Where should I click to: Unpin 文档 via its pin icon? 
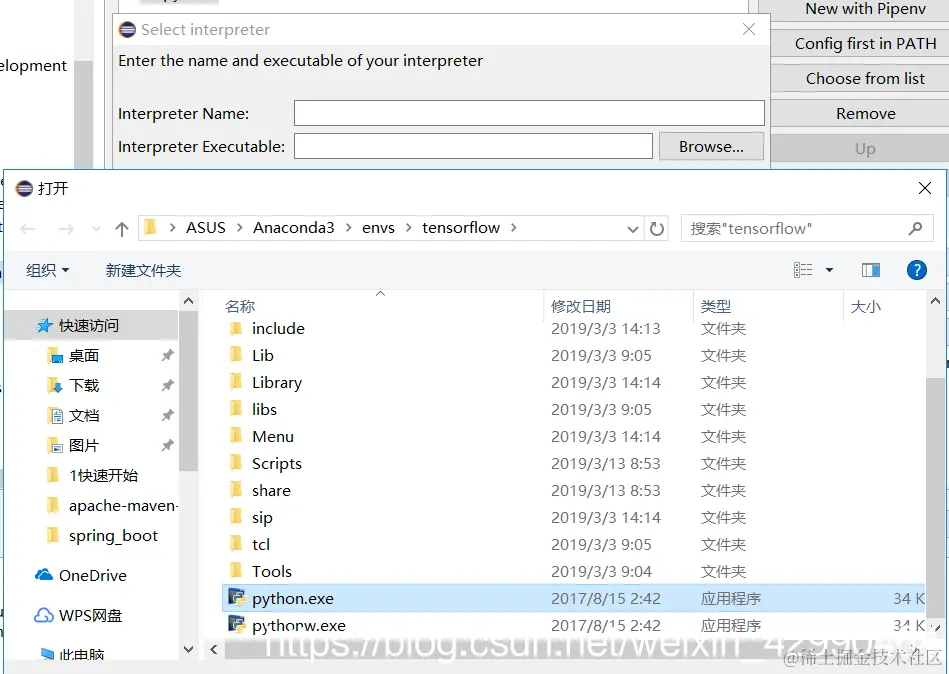click(x=168, y=415)
